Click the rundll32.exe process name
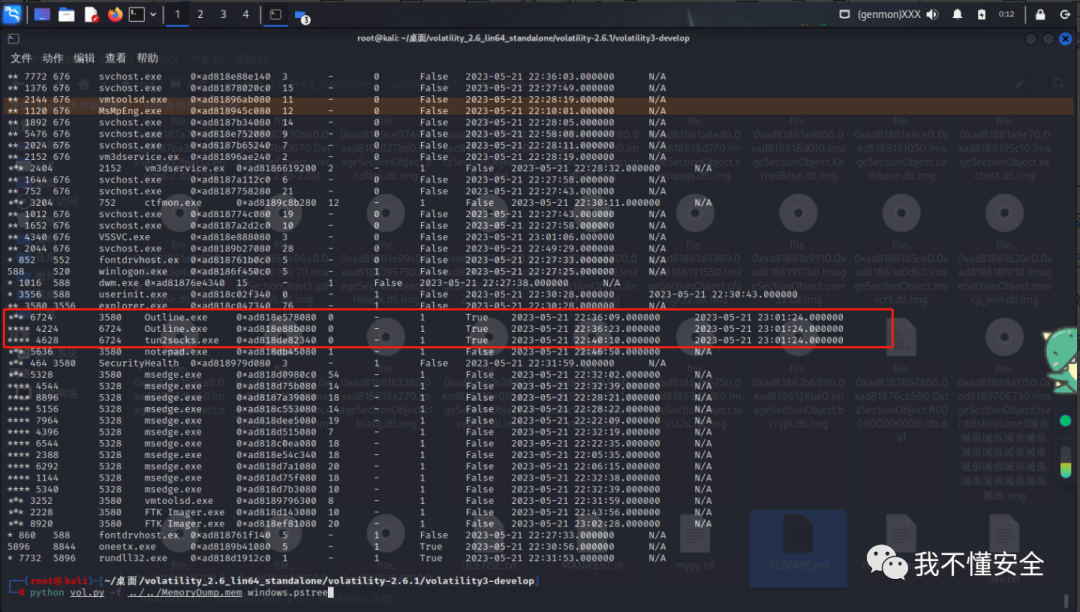This screenshot has width=1080, height=612. (133, 558)
